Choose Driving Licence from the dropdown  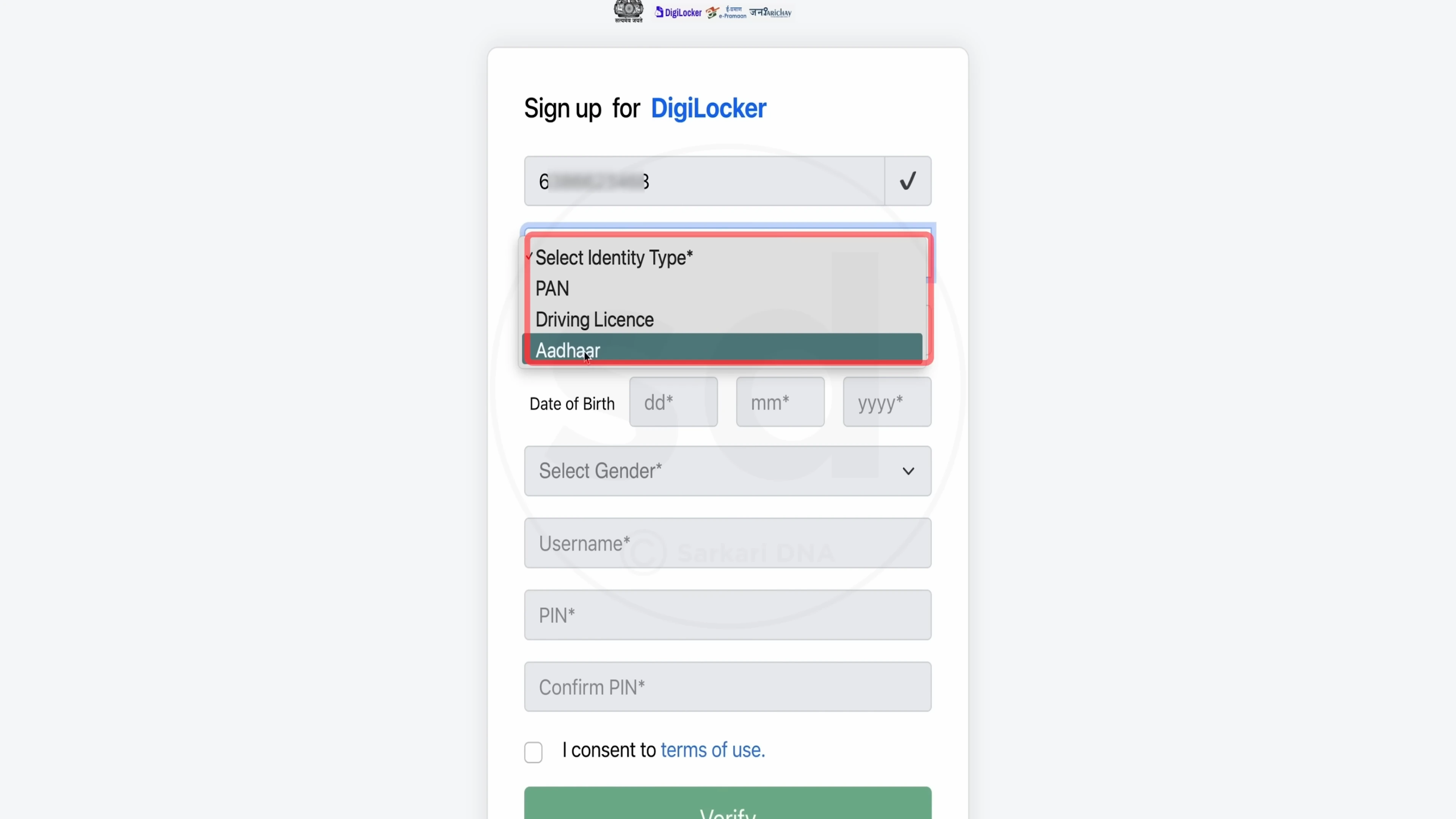coord(594,319)
